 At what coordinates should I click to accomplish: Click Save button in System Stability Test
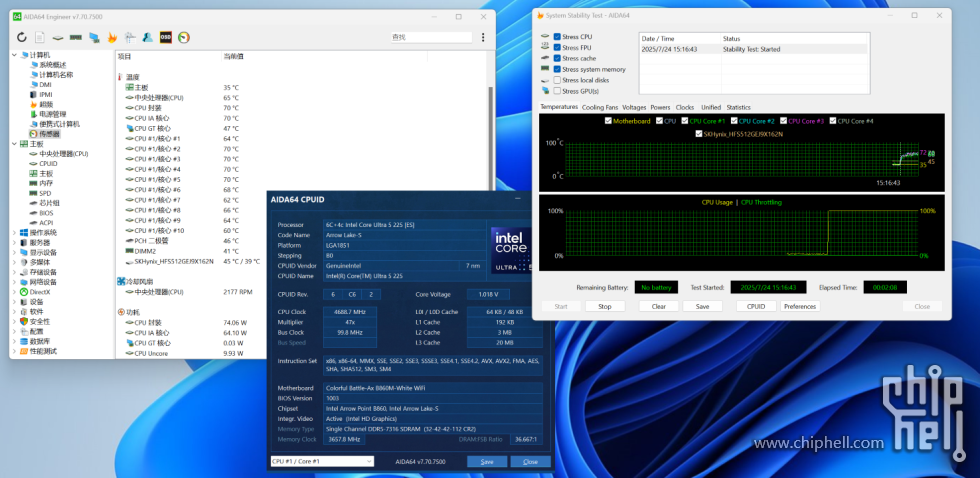click(702, 307)
